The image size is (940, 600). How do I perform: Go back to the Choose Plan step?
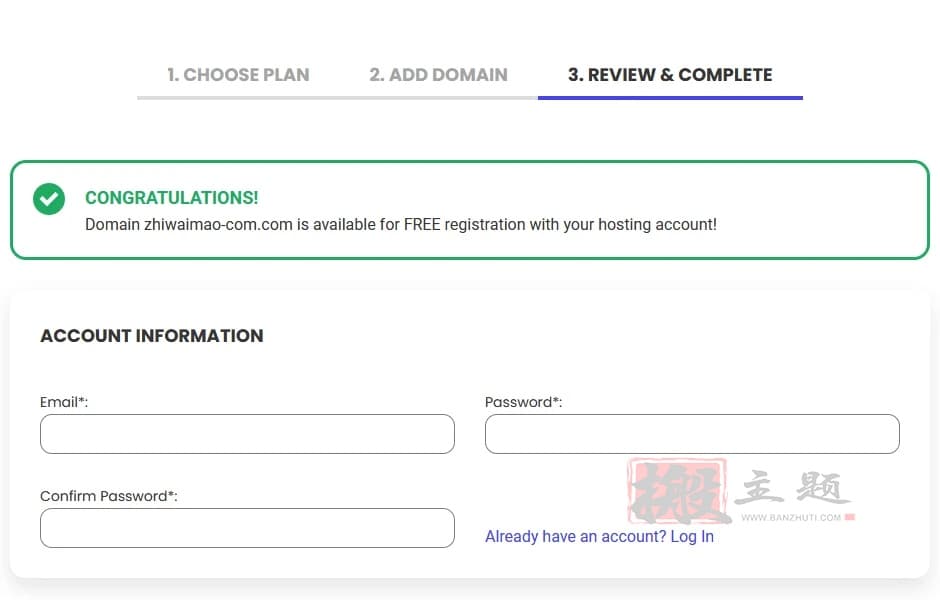[x=238, y=75]
